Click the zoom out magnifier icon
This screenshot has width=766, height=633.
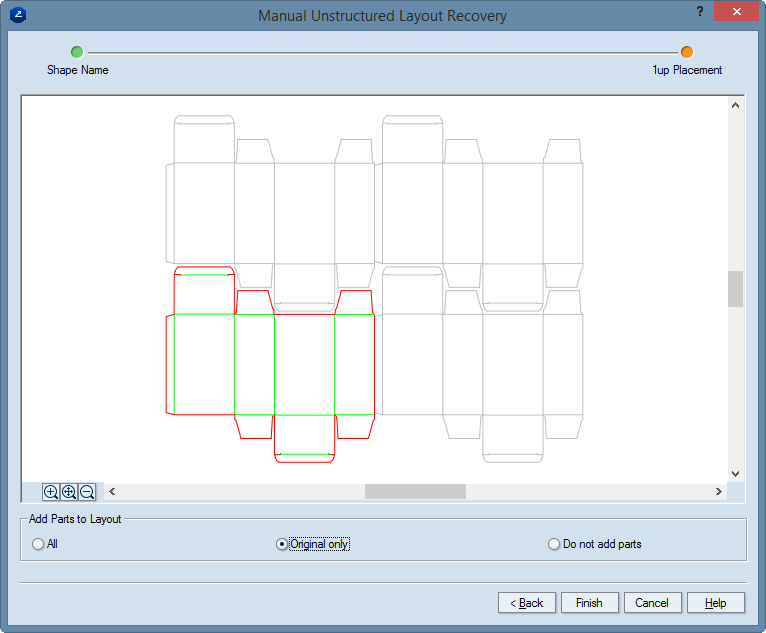point(87,492)
